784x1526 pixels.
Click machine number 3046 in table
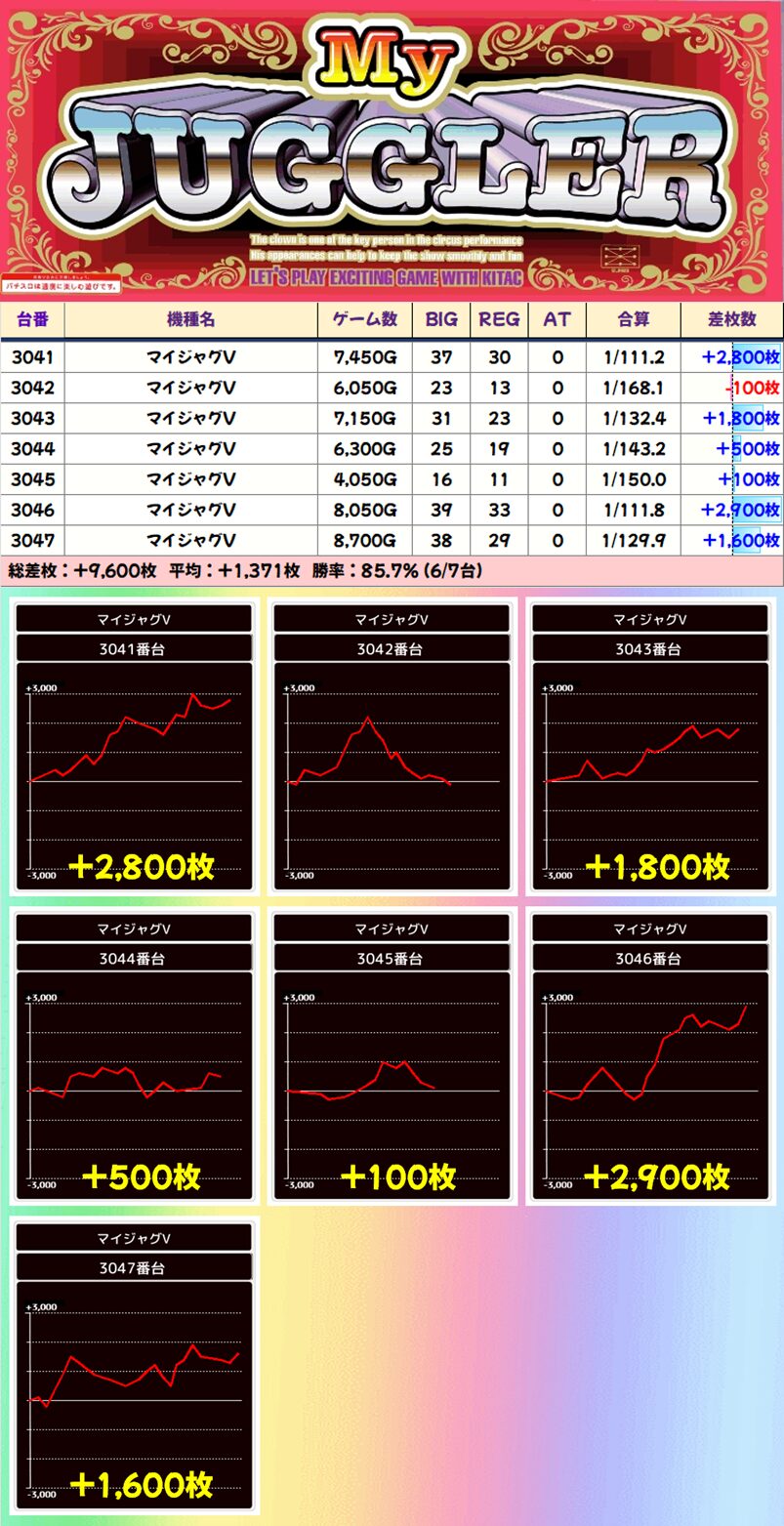pos(32,510)
